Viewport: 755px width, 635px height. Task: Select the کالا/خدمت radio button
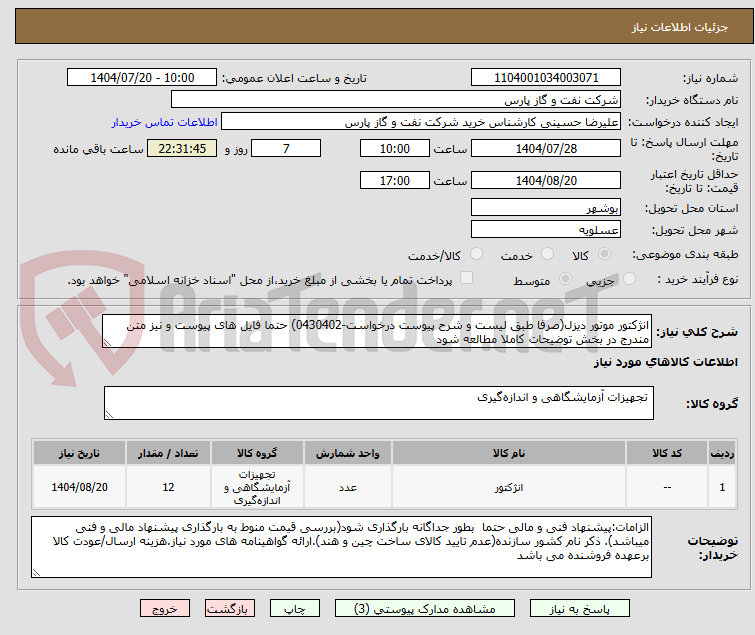point(476,254)
